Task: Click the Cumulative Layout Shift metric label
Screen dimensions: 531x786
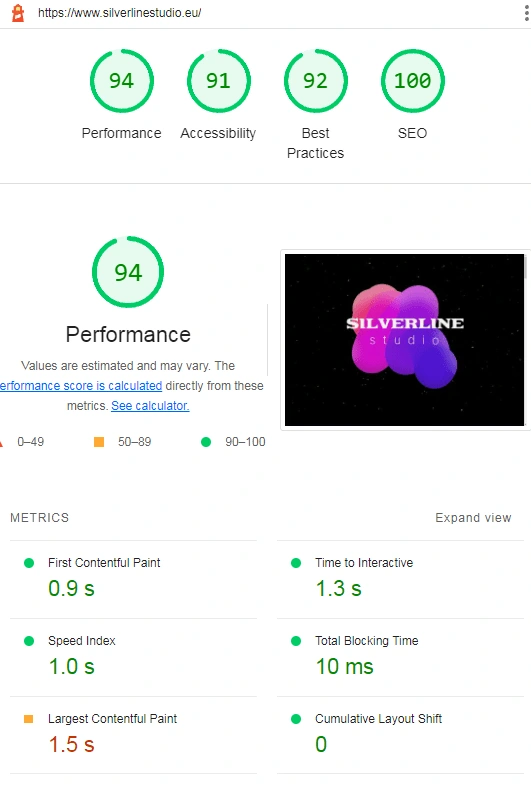Action: [379, 719]
